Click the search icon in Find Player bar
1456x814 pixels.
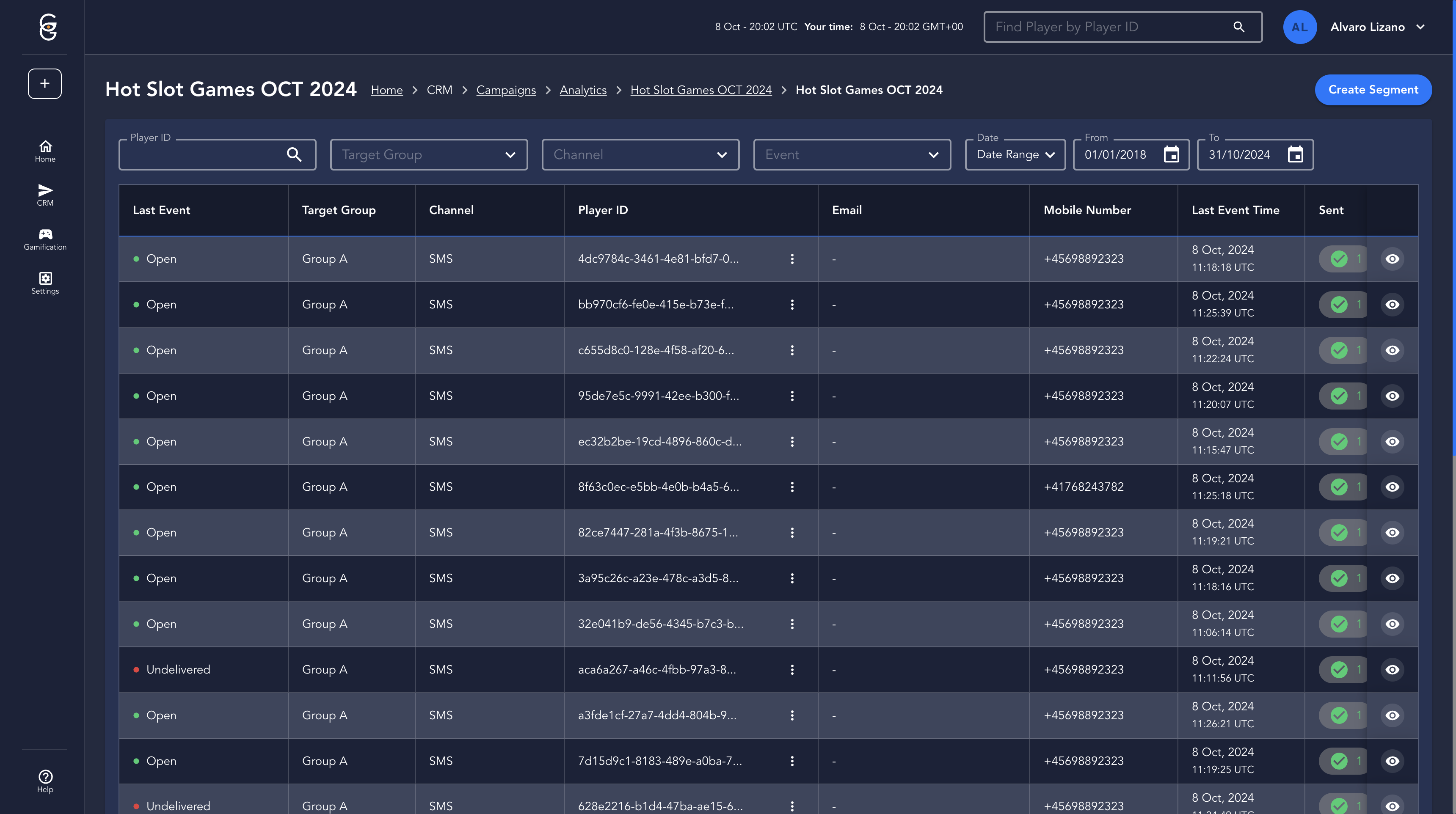click(1238, 27)
